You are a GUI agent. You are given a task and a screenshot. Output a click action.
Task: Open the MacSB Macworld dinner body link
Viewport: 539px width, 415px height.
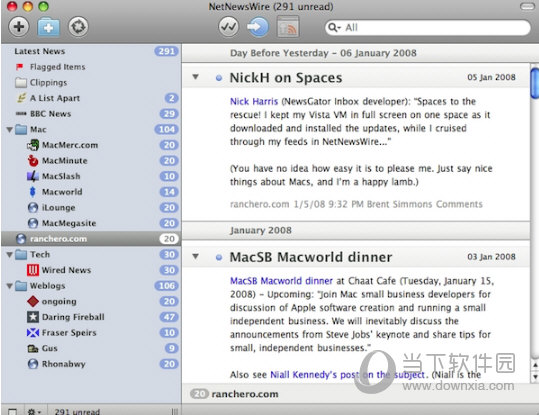coord(281,281)
